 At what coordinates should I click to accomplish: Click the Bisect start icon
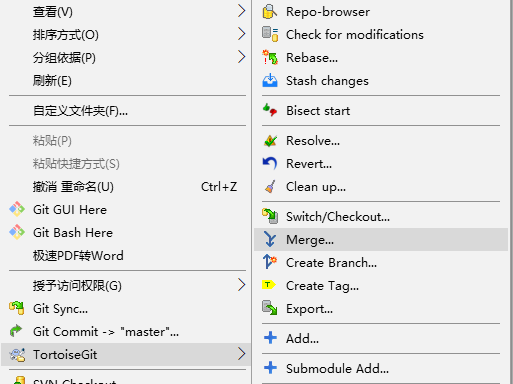pos(270,110)
